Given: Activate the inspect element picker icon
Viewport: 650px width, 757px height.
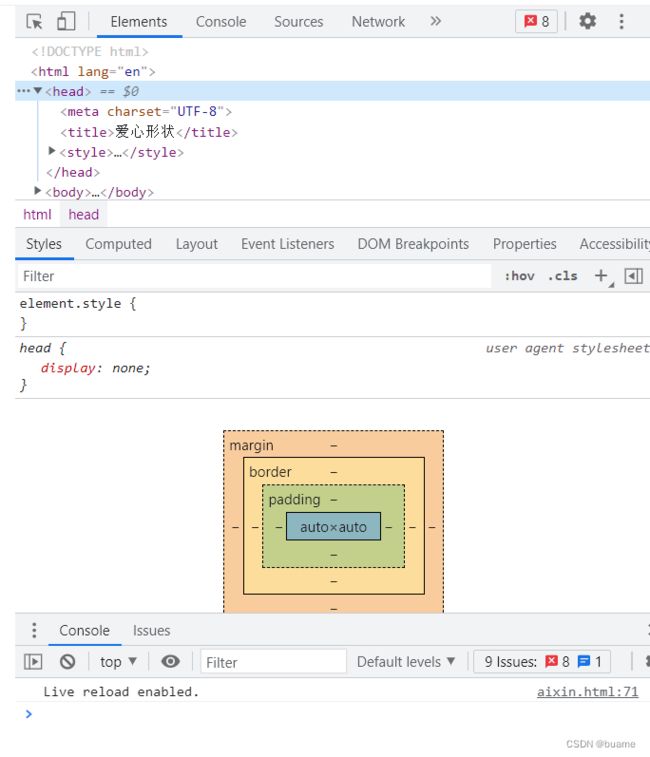Looking at the screenshot, I should (34, 21).
